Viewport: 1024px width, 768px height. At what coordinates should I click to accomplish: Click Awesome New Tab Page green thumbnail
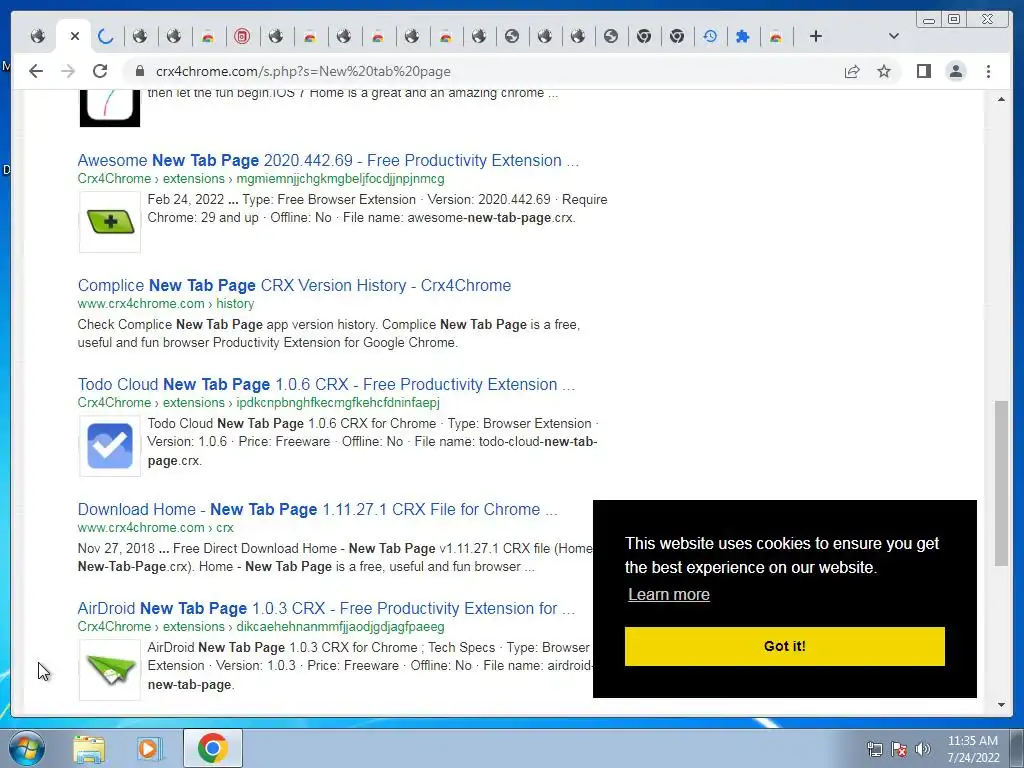pos(110,222)
